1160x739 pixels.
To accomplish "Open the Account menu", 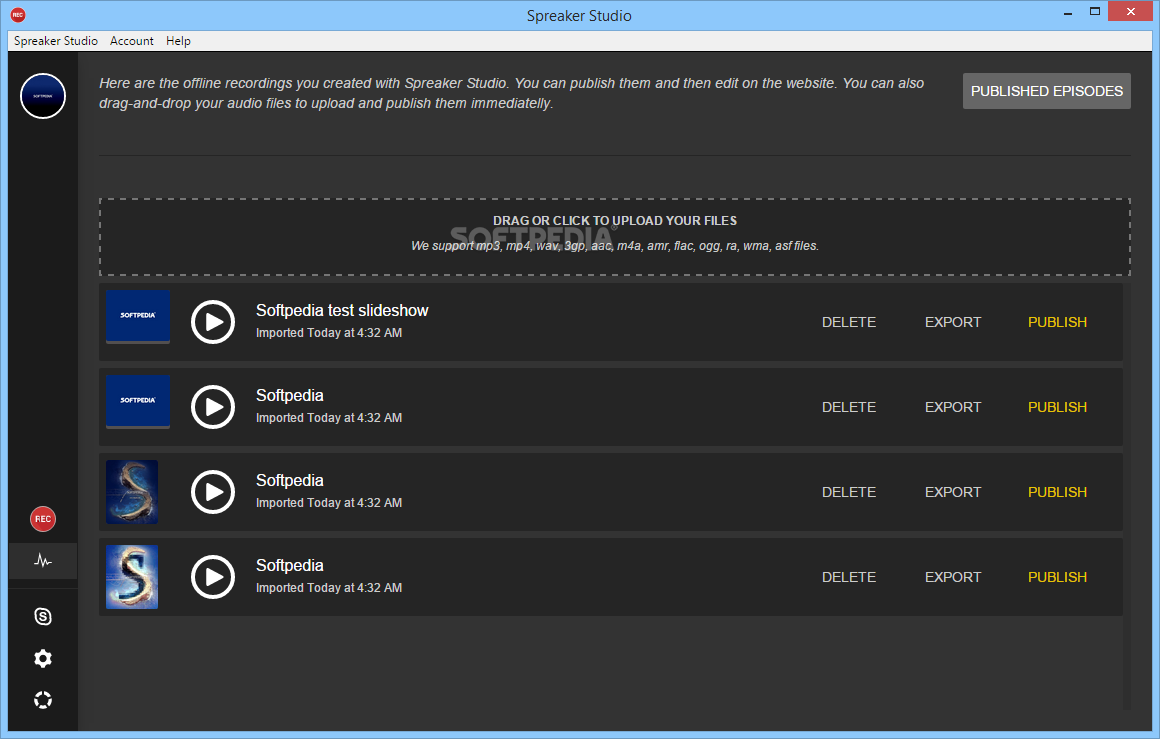I will click(x=132, y=41).
